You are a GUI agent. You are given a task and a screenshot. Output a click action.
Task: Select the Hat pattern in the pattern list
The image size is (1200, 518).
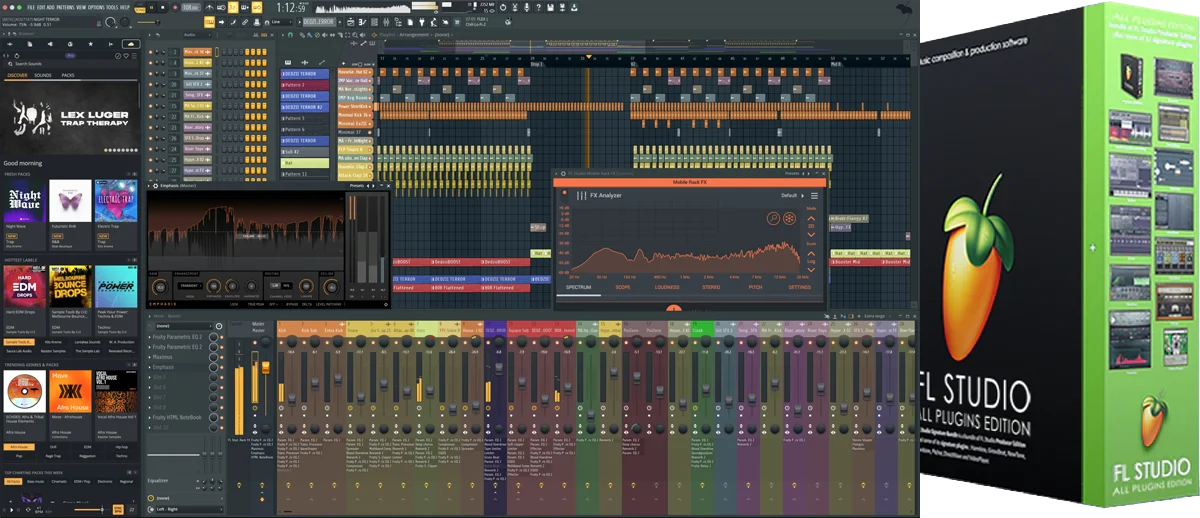click(x=305, y=163)
